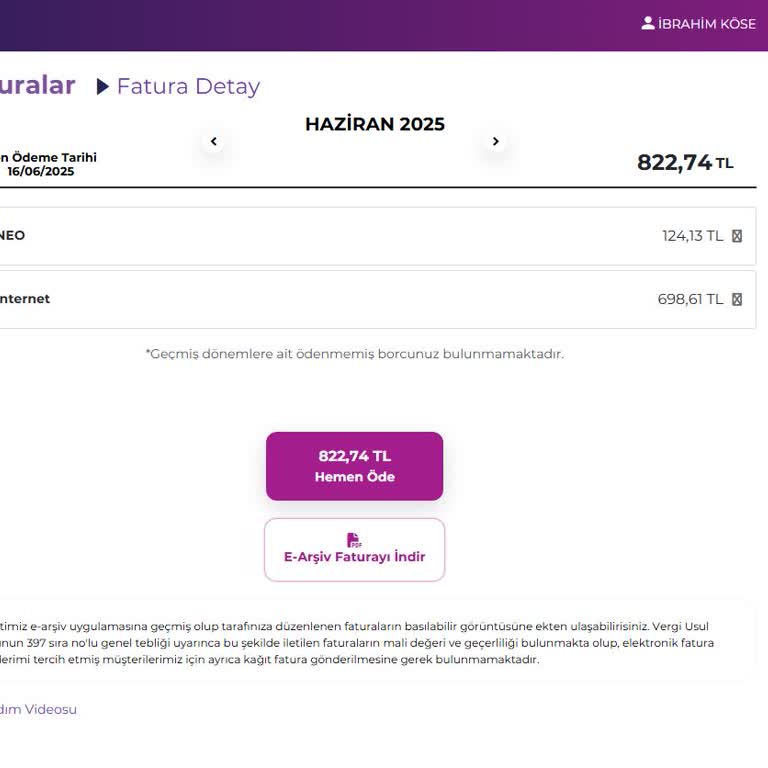Return to the Faturalar breadcrumb page
The width and height of the screenshot is (768, 768).
37,86
